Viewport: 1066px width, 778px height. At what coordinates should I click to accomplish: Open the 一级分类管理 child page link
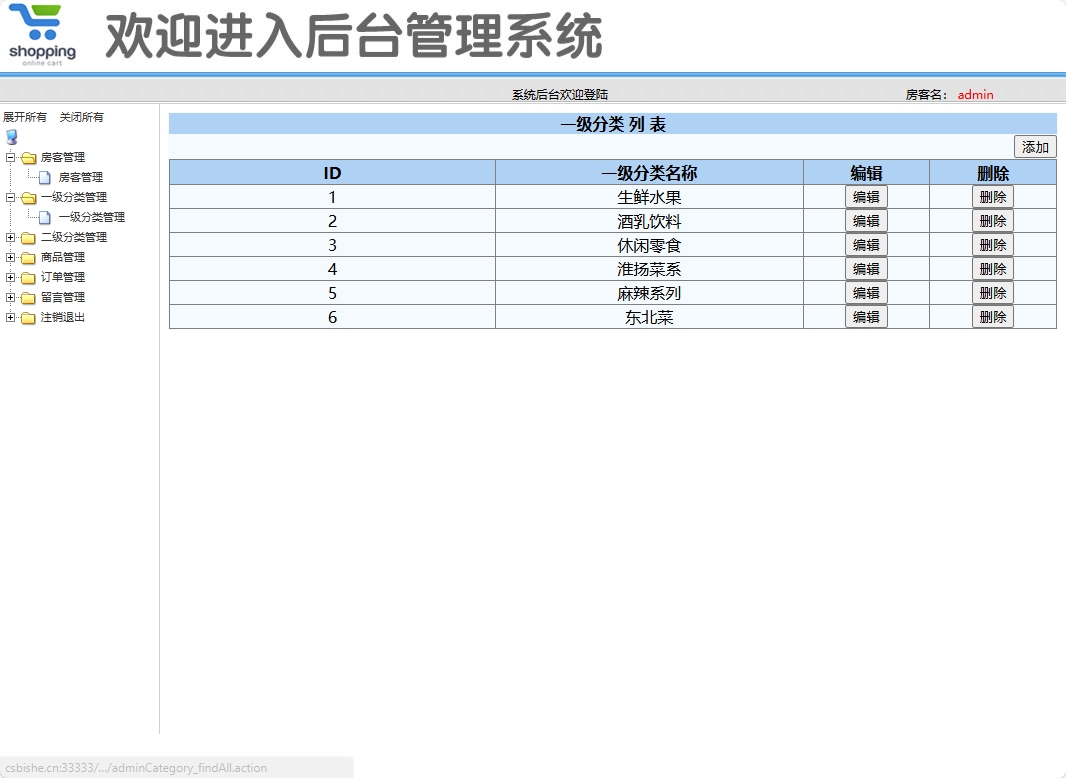click(92, 218)
